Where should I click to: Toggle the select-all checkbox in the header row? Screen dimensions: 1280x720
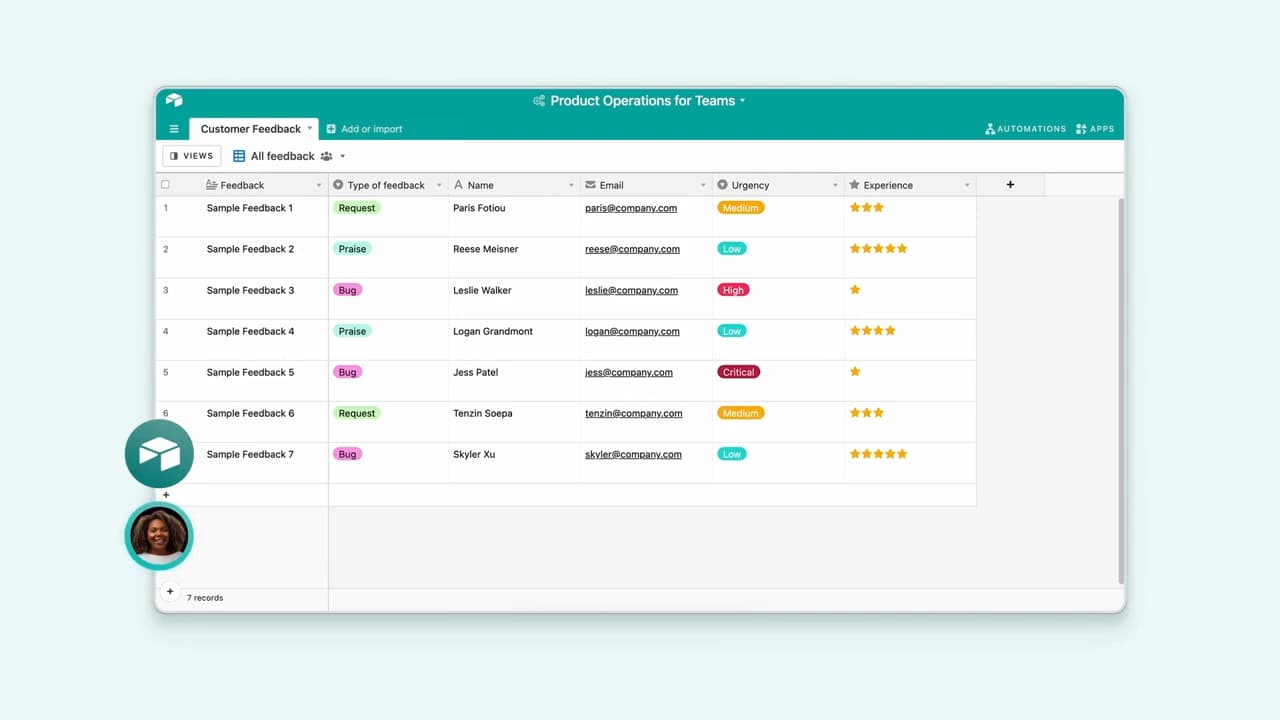[x=166, y=185]
